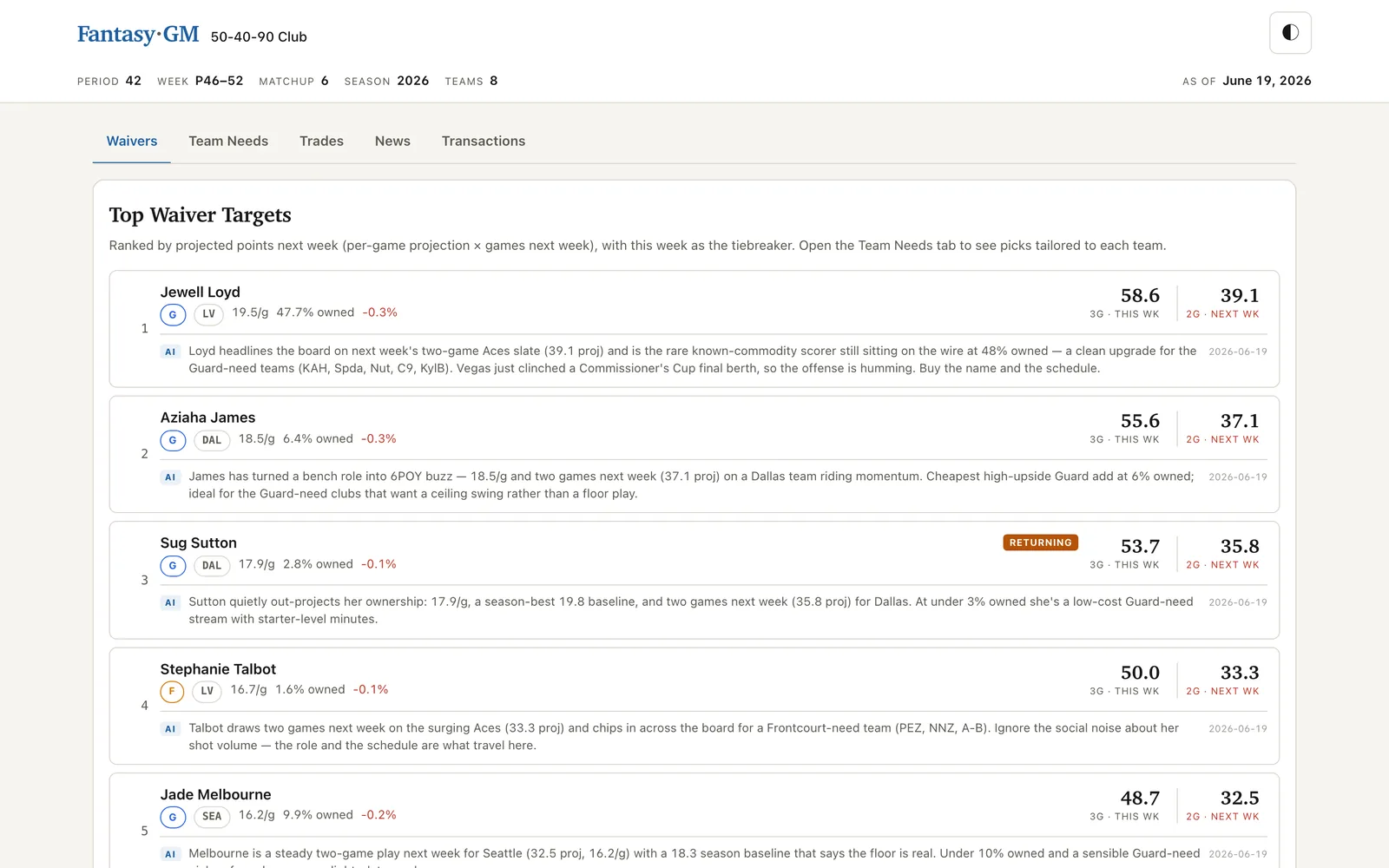This screenshot has width=1389, height=868.
Task: Open player Stephanie Talbot
Action: tap(218, 669)
